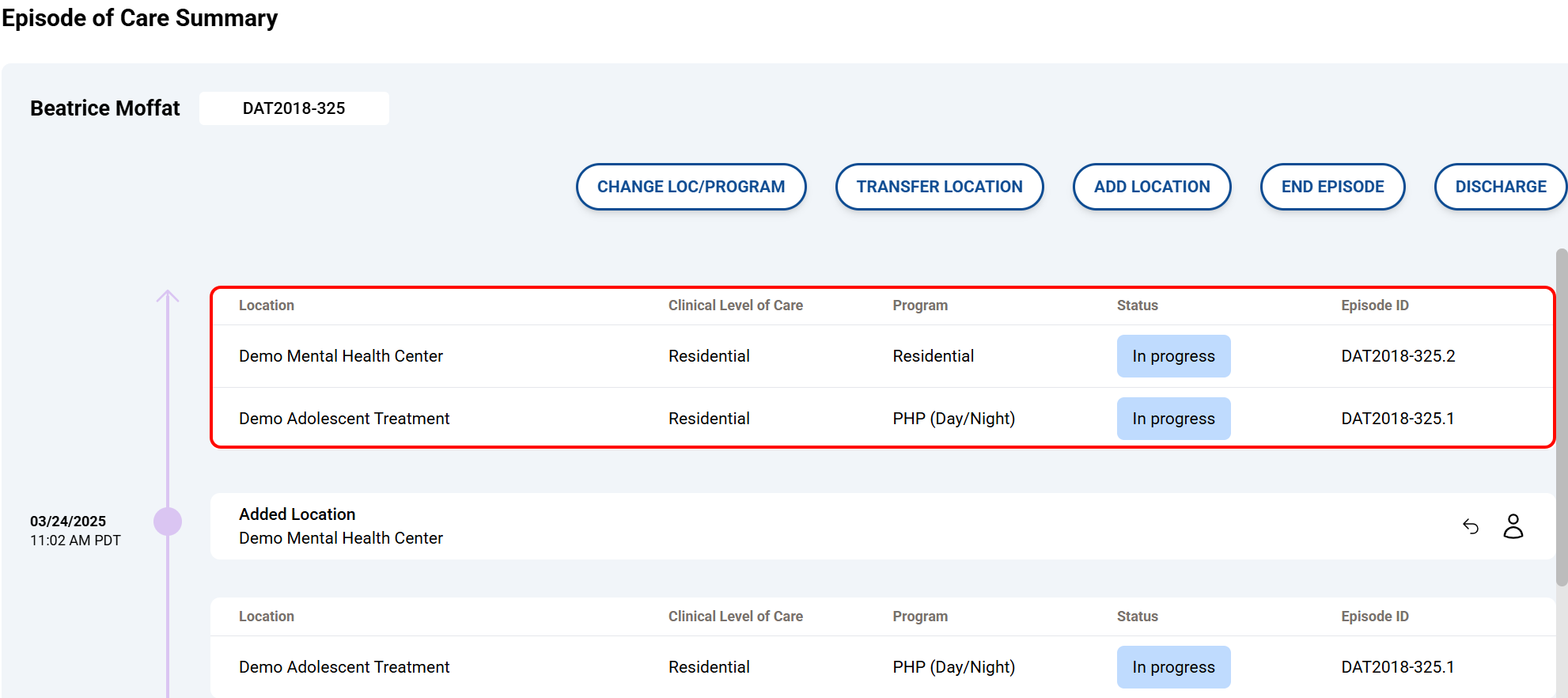
Task: Click In progress badge for Demo Mental Health Center
Action: coord(1173,356)
